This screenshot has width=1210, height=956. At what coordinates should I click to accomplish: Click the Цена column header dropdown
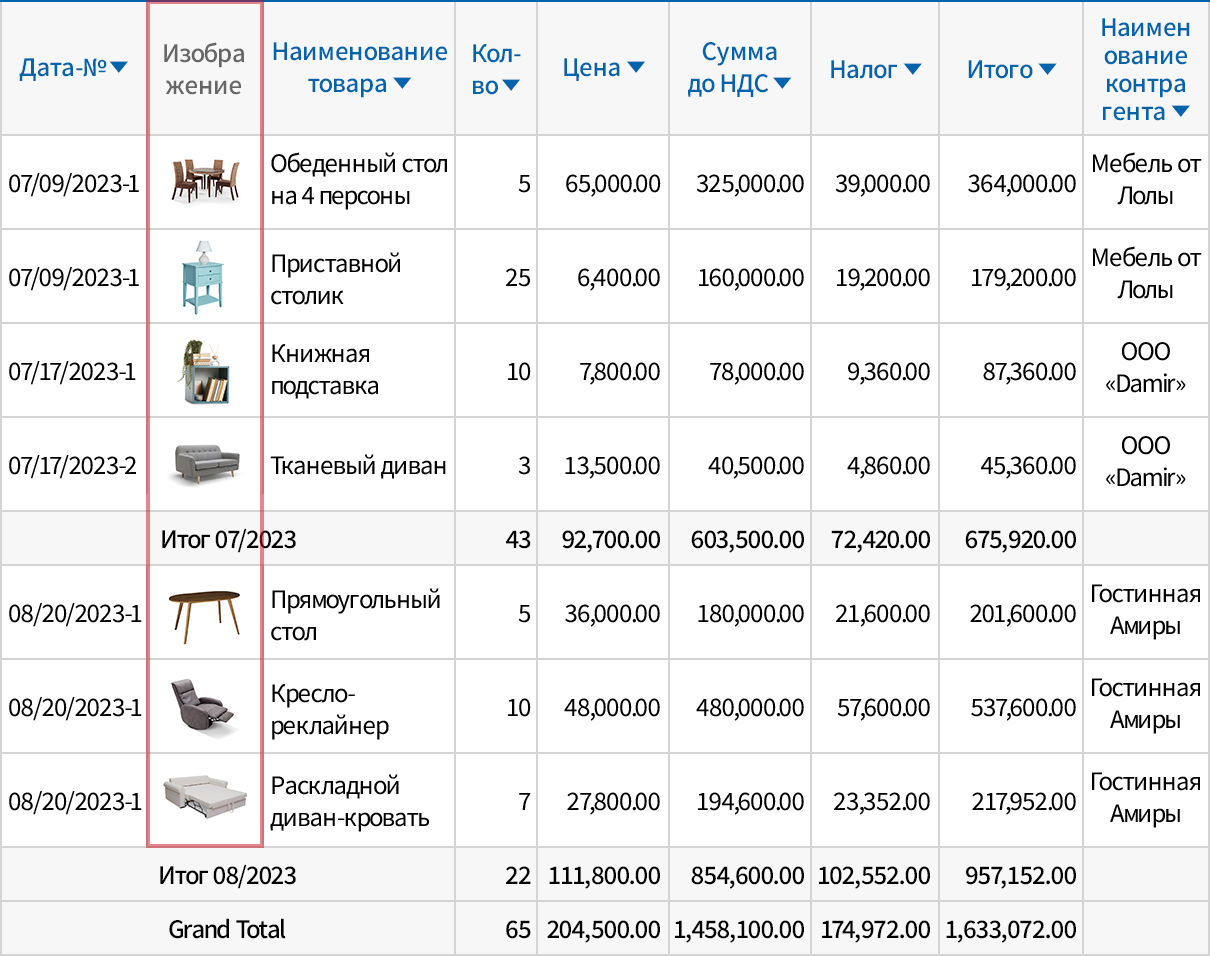pos(635,68)
